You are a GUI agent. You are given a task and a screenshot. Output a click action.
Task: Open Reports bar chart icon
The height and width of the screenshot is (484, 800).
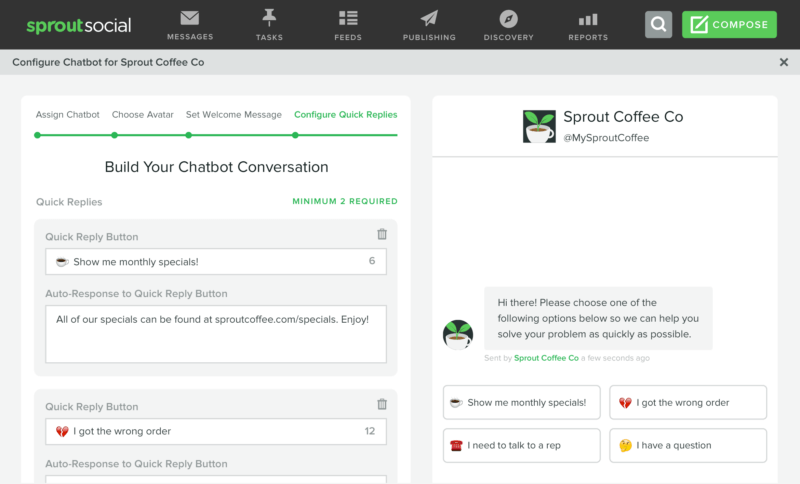[588, 19]
